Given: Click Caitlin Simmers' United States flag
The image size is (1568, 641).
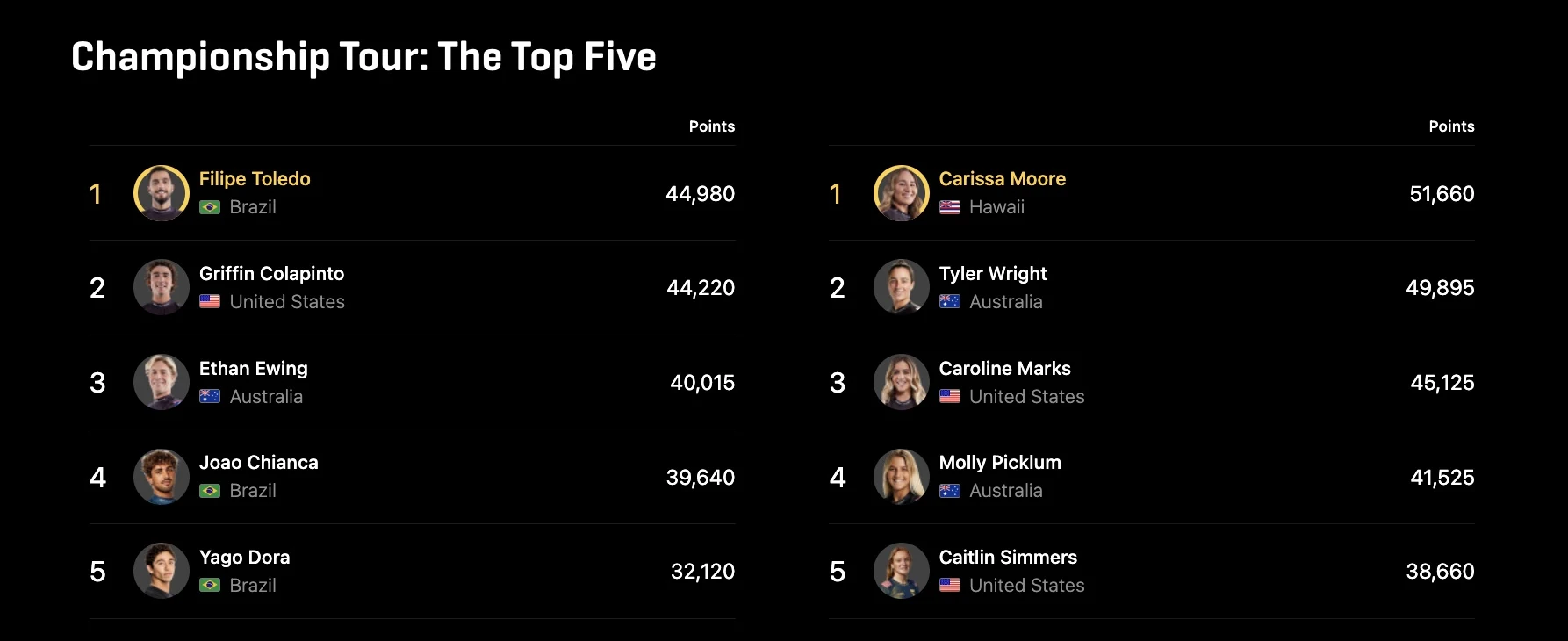Looking at the screenshot, I should click(950, 585).
